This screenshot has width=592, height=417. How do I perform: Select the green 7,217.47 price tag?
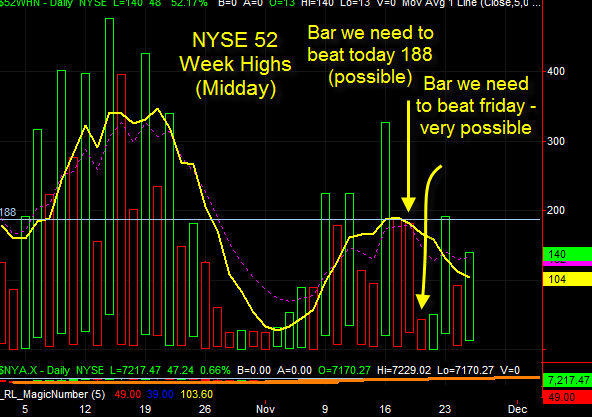[x=567, y=380]
